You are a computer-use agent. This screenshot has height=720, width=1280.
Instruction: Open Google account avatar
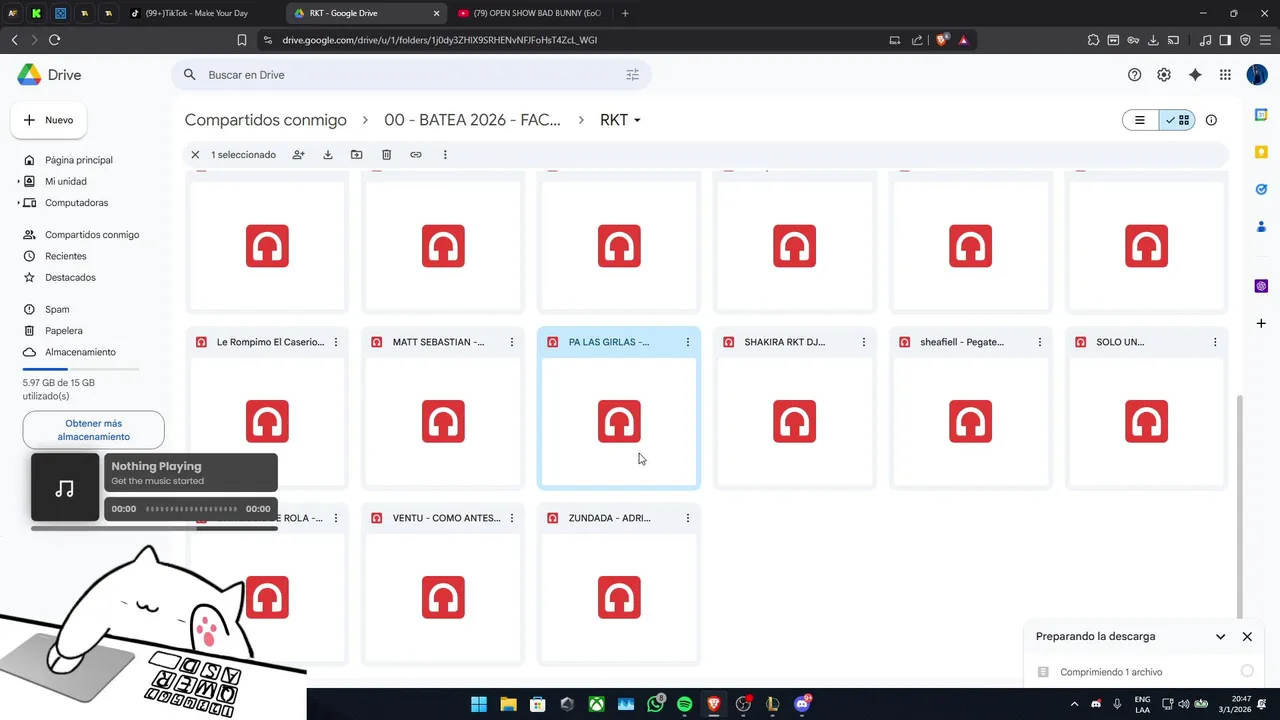1257,75
